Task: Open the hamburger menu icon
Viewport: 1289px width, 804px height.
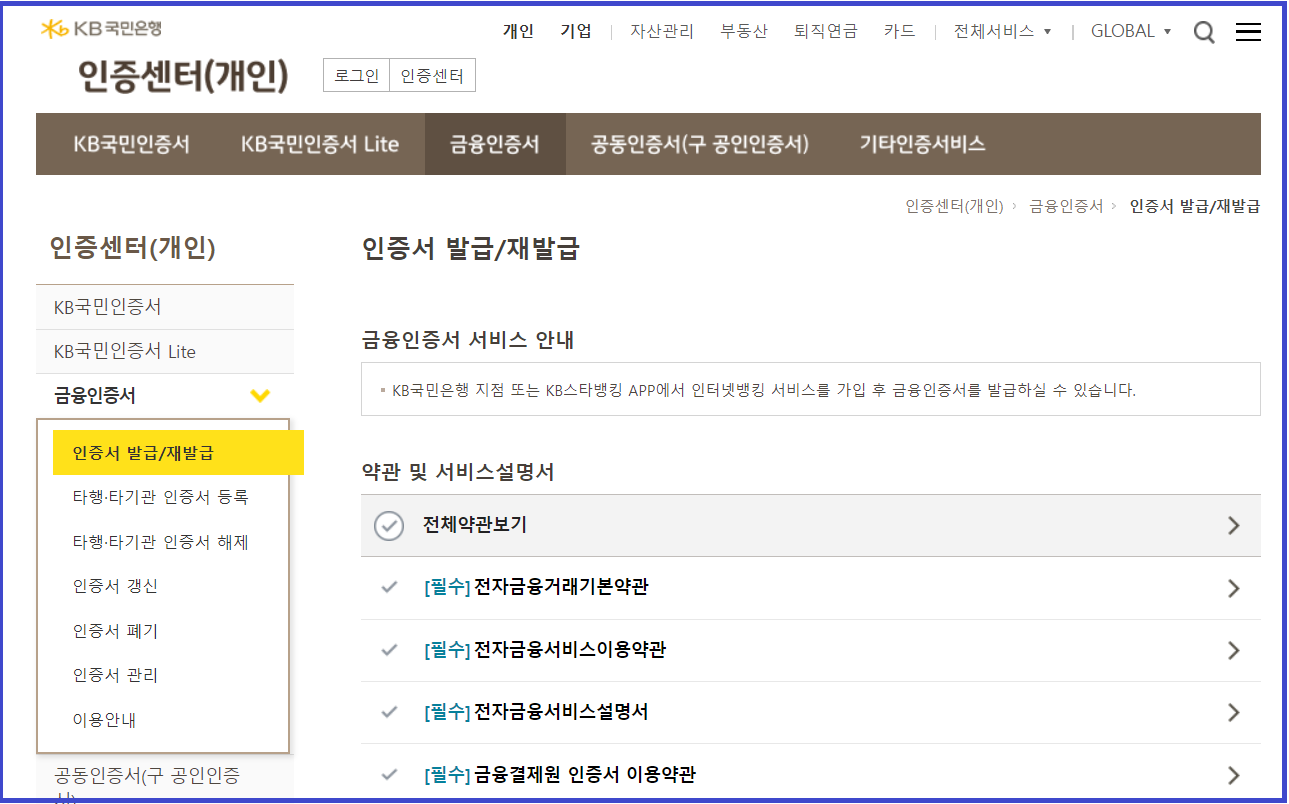Action: point(1248,32)
